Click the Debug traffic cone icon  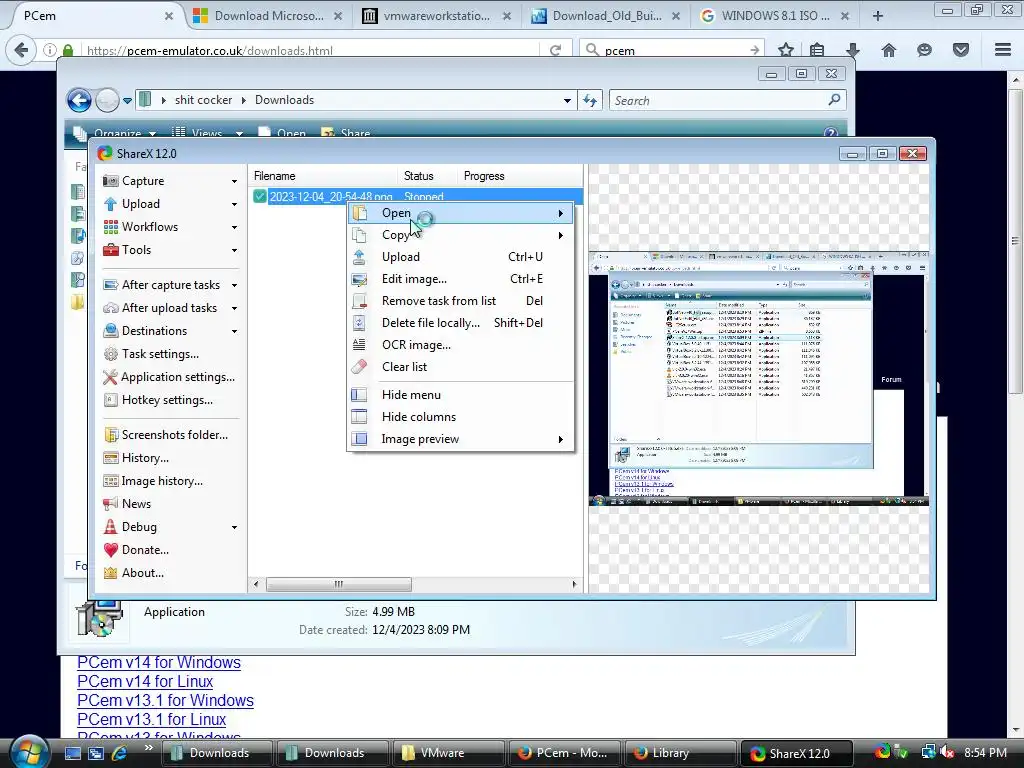[x=110, y=526]
